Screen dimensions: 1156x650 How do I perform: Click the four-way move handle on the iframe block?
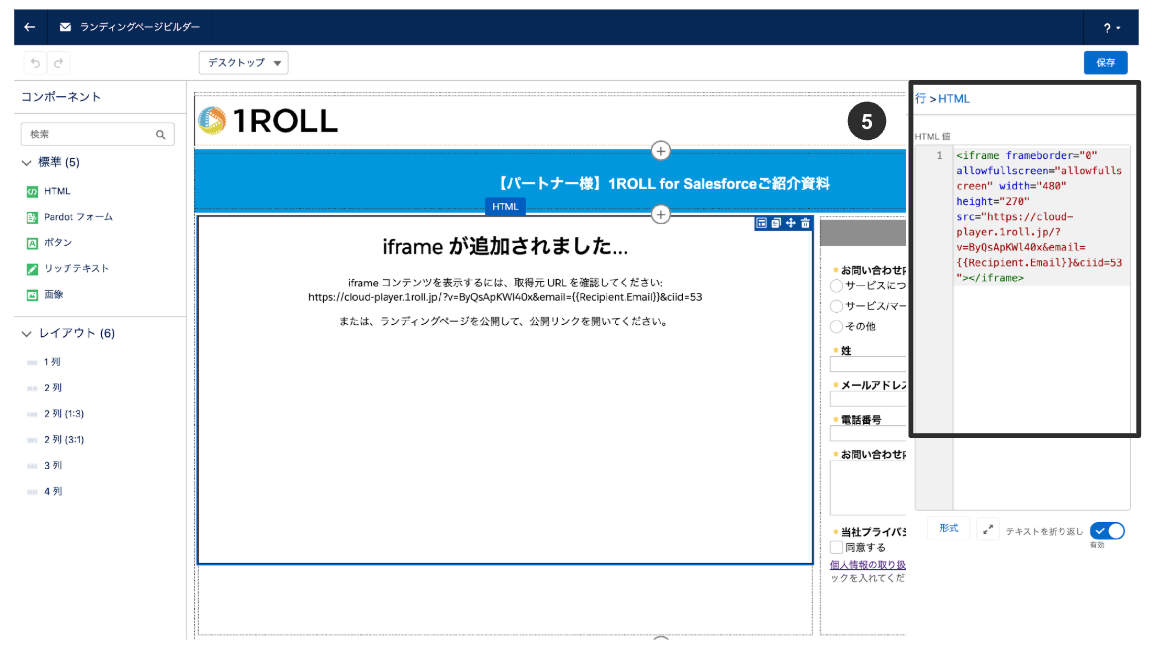pyautogui.click(x=791, y=223)
